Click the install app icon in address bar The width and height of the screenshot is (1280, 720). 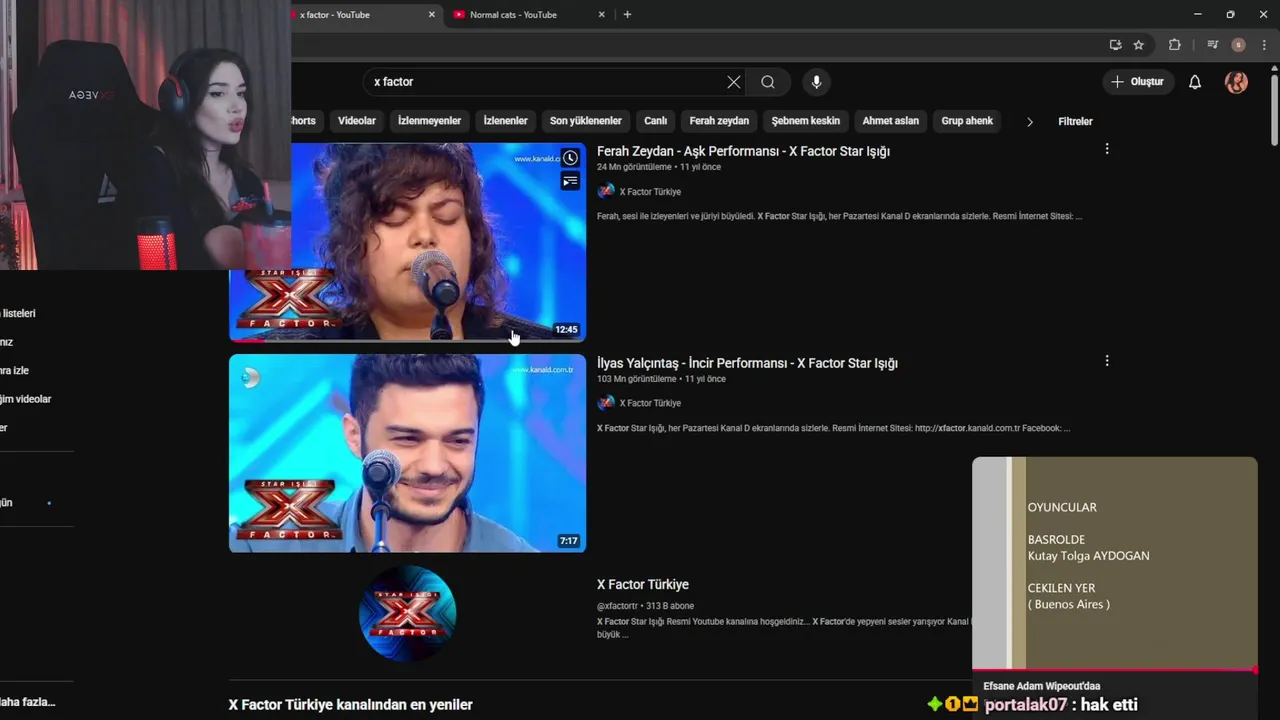point(1115,45)
